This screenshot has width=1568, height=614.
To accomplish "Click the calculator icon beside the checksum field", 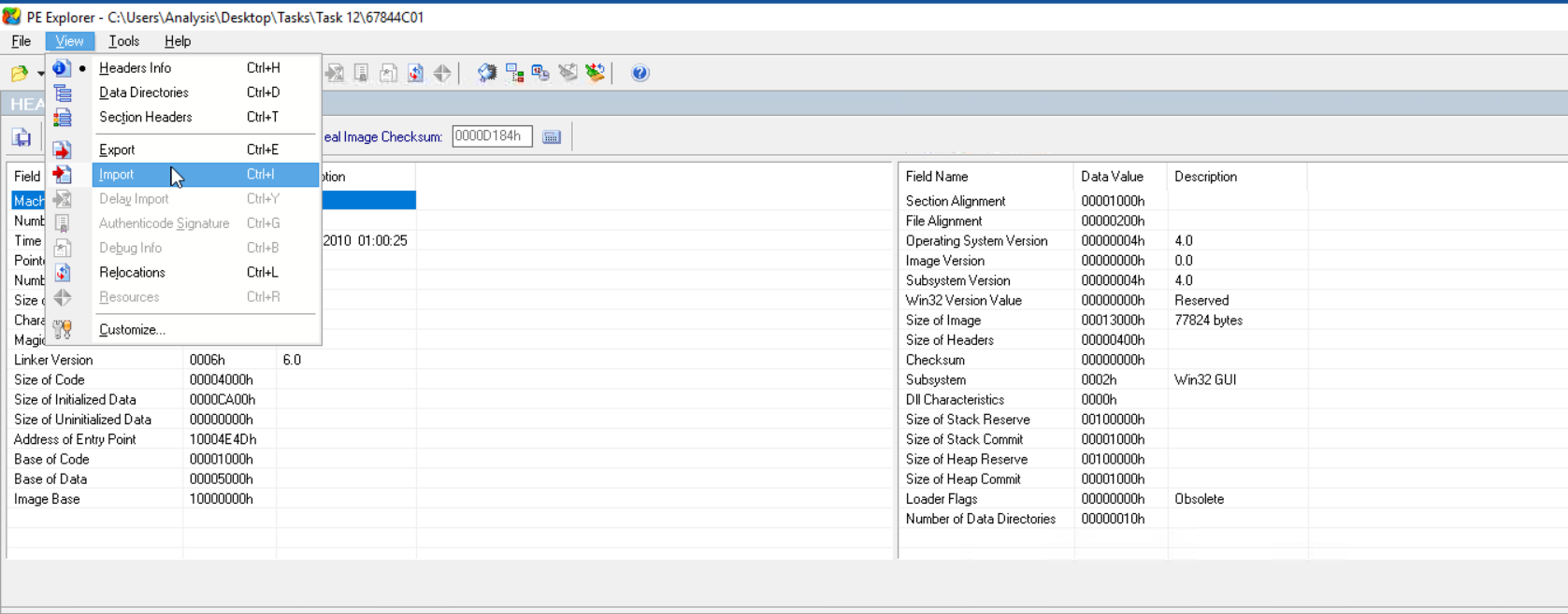I will click(x=552, y=137).
